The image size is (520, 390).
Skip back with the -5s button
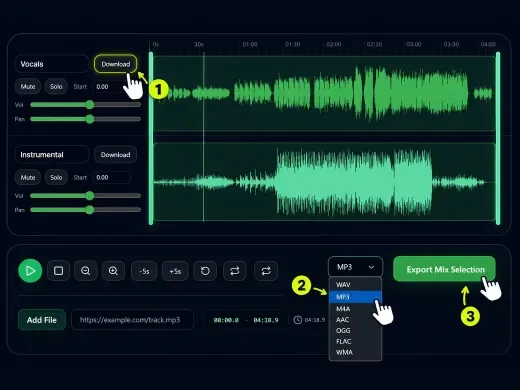click(x=144, y=271)
